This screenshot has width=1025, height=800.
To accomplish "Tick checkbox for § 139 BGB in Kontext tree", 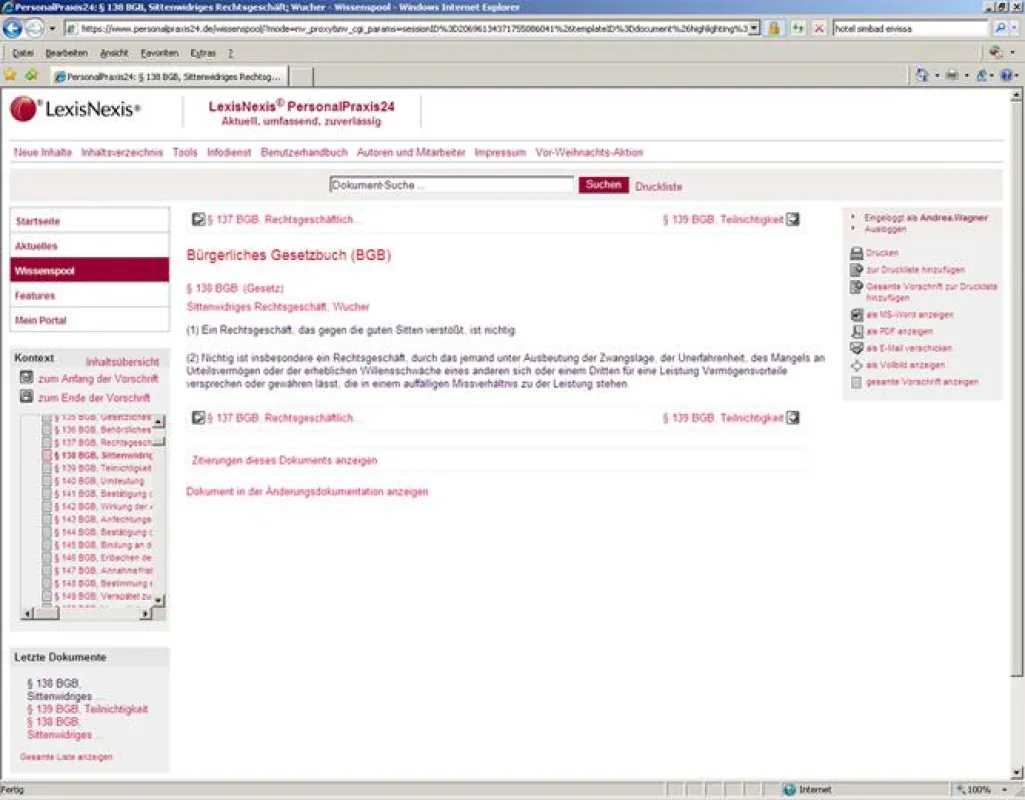I will pyautogui.click(x=46, y=468).
